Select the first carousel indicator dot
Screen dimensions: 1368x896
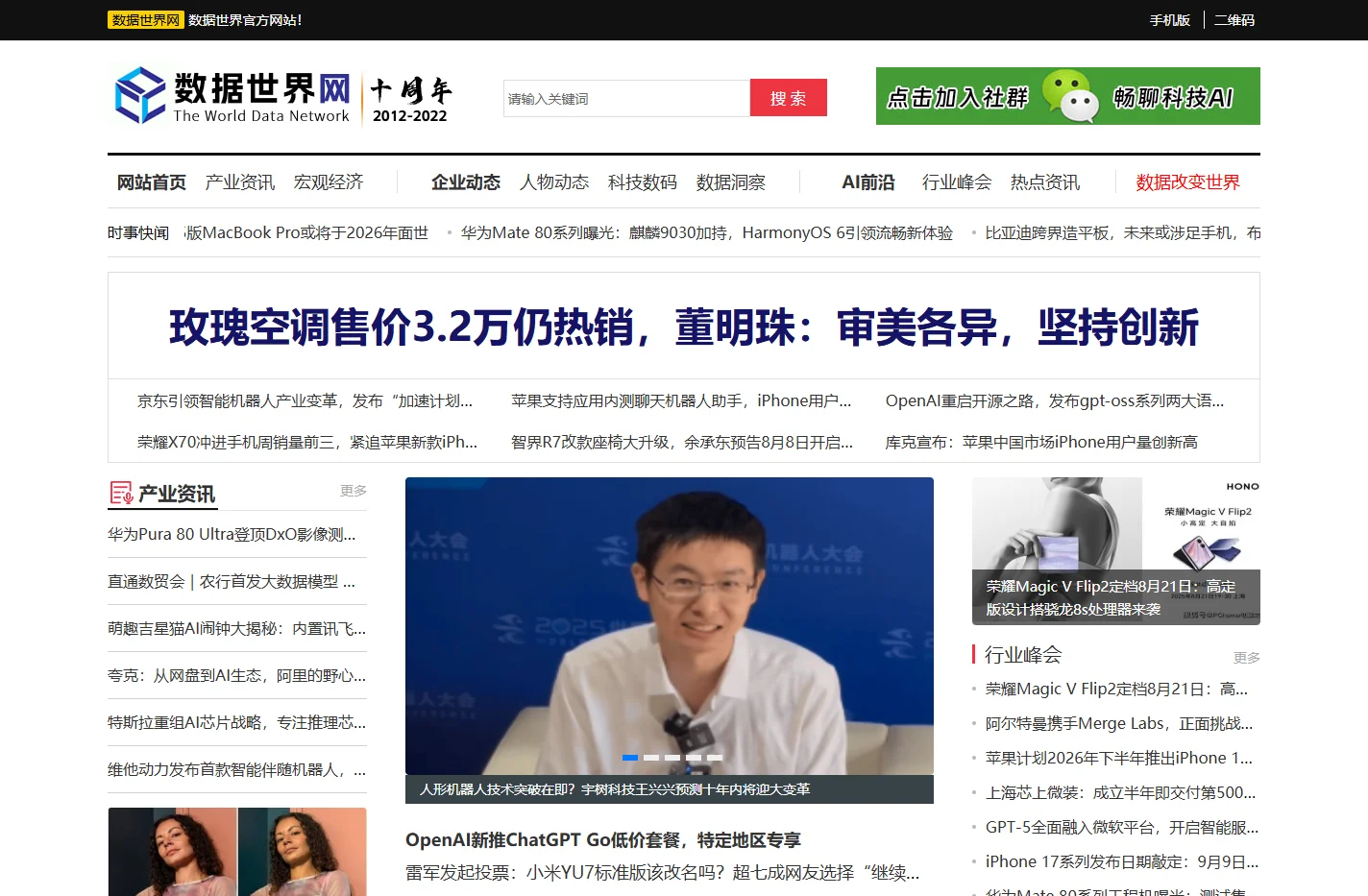pyautogui.click(x=630, y=758)
